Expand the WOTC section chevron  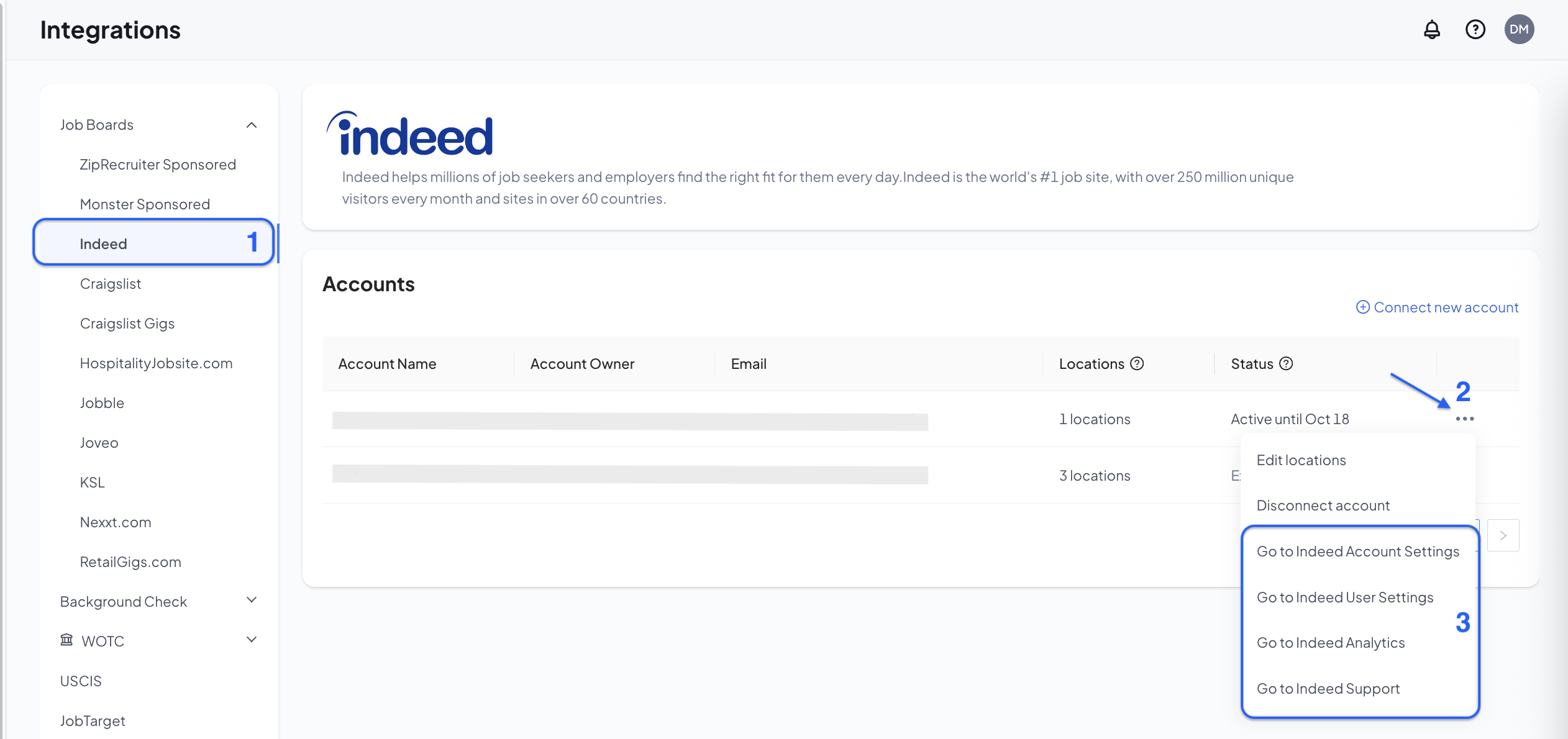[x=251, y=640]
